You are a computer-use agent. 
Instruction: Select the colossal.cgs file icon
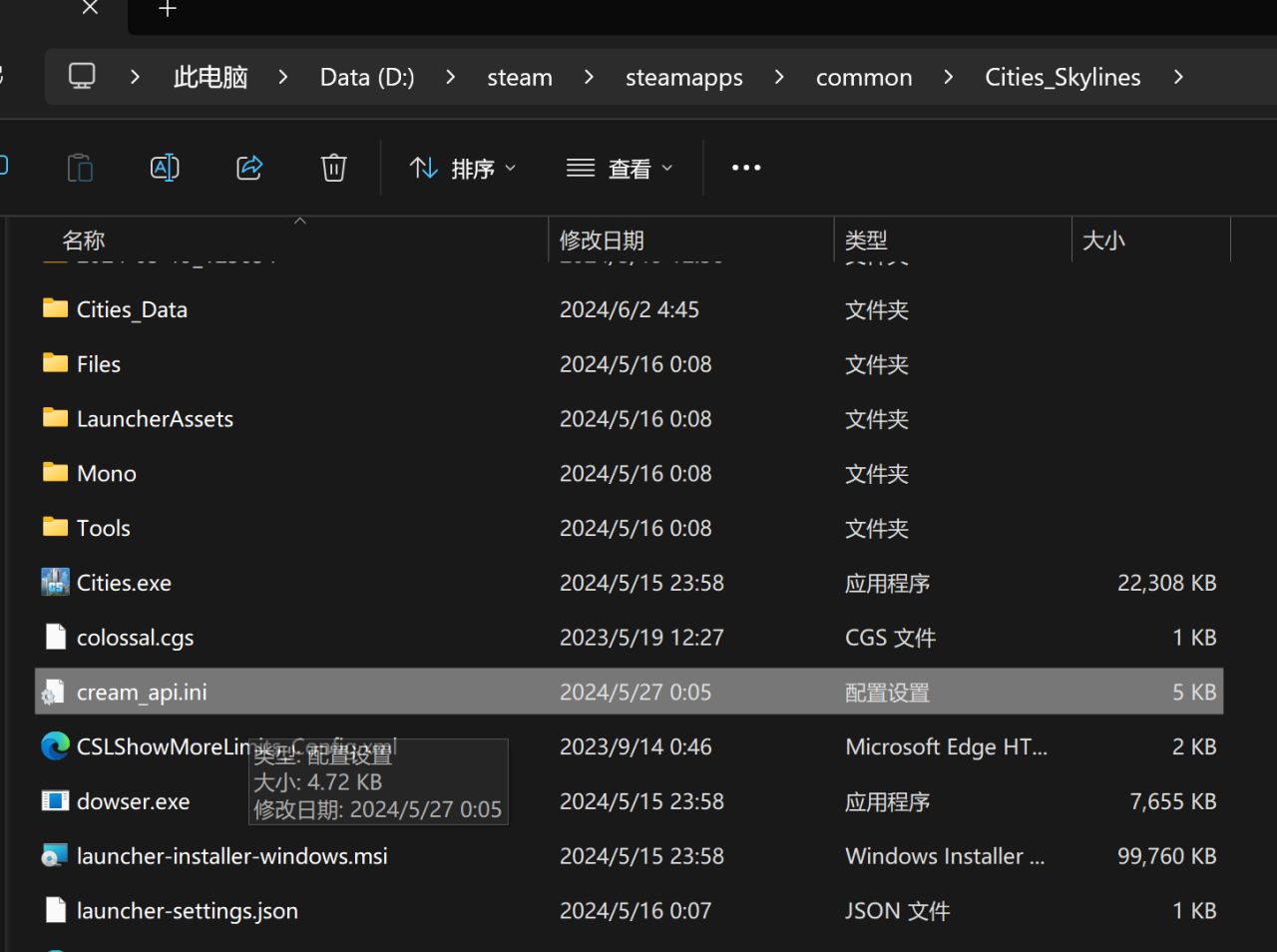(56, 637)
